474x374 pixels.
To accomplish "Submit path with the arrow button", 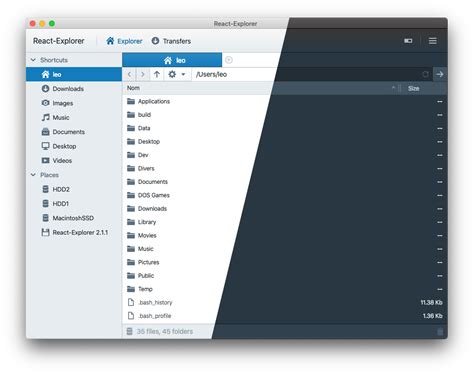I will click(440, 74).
